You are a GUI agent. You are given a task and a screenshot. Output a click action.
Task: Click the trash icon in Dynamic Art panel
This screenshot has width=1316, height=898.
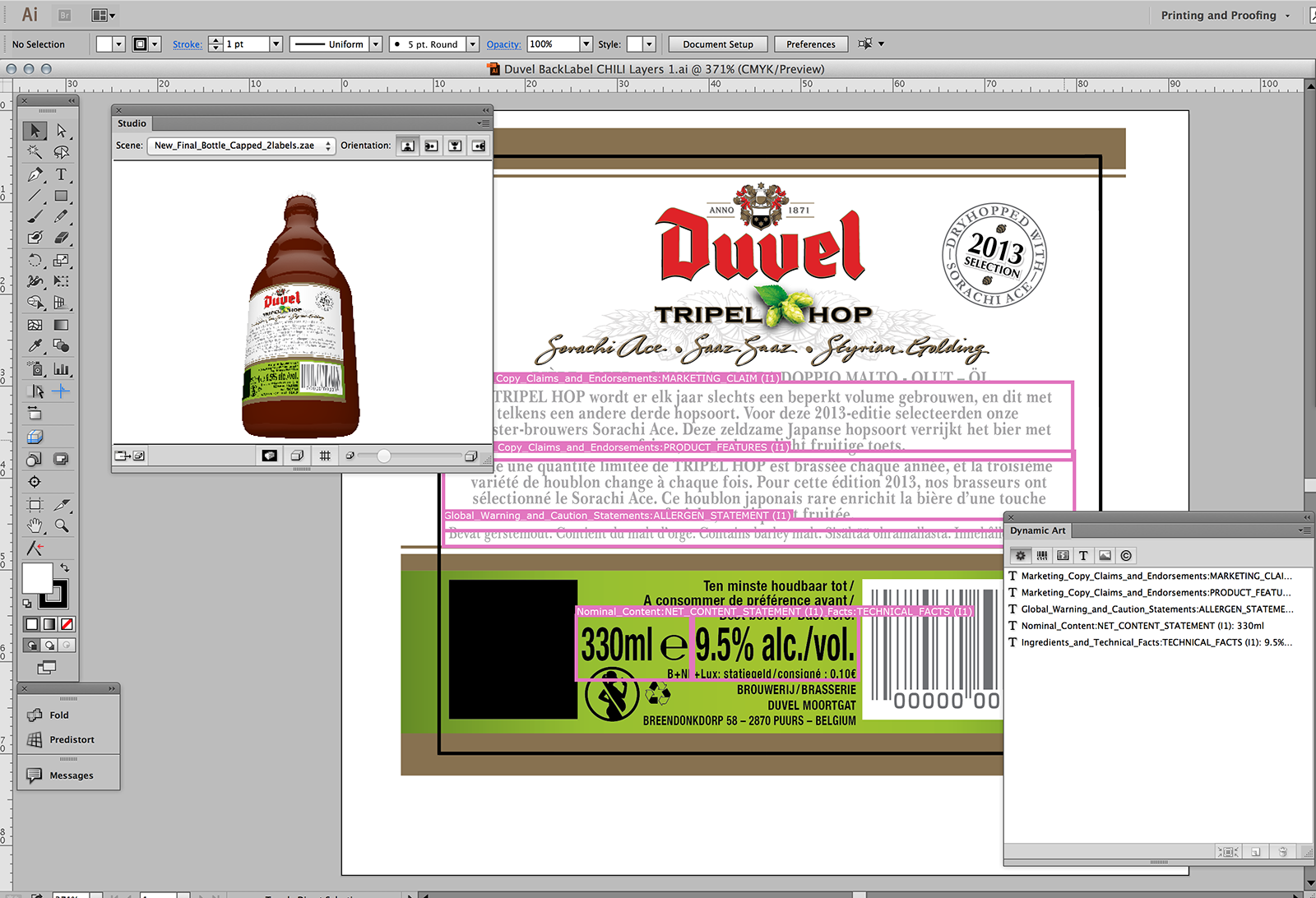point(1282,852)
